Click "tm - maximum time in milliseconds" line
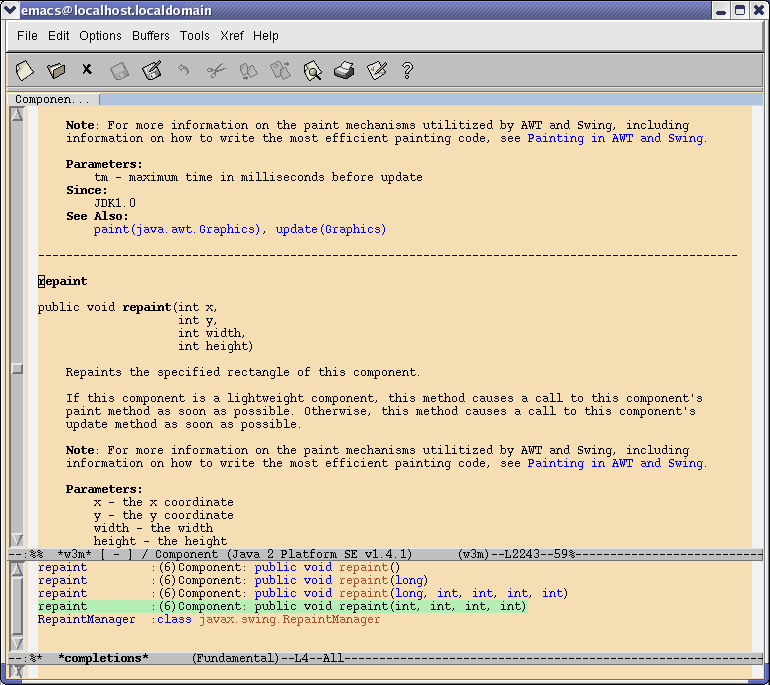This screenshot has width=770, height=685. tap(258, 177)
